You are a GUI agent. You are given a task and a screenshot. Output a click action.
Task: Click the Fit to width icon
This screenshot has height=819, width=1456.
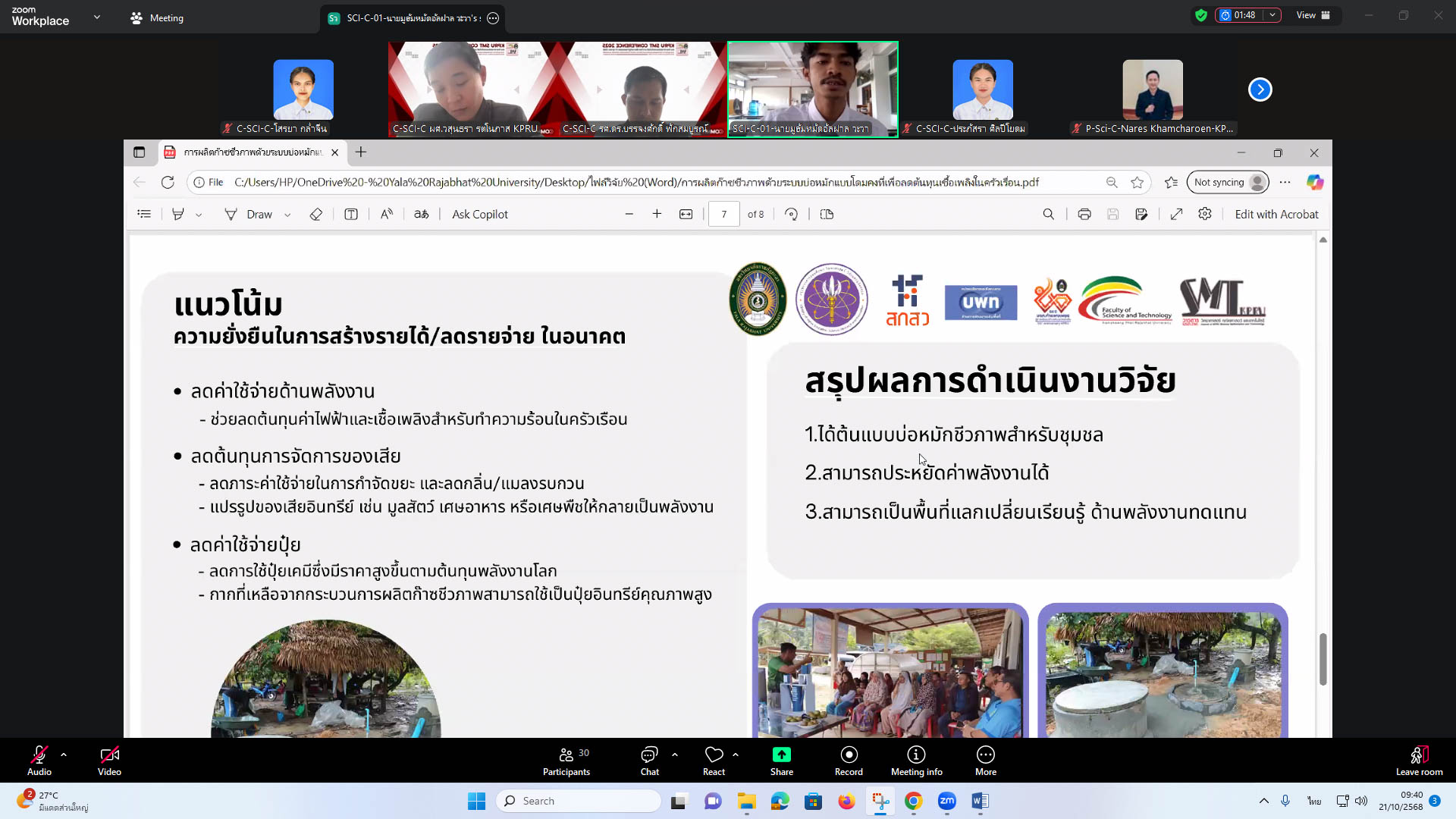[x=686, y=215]
